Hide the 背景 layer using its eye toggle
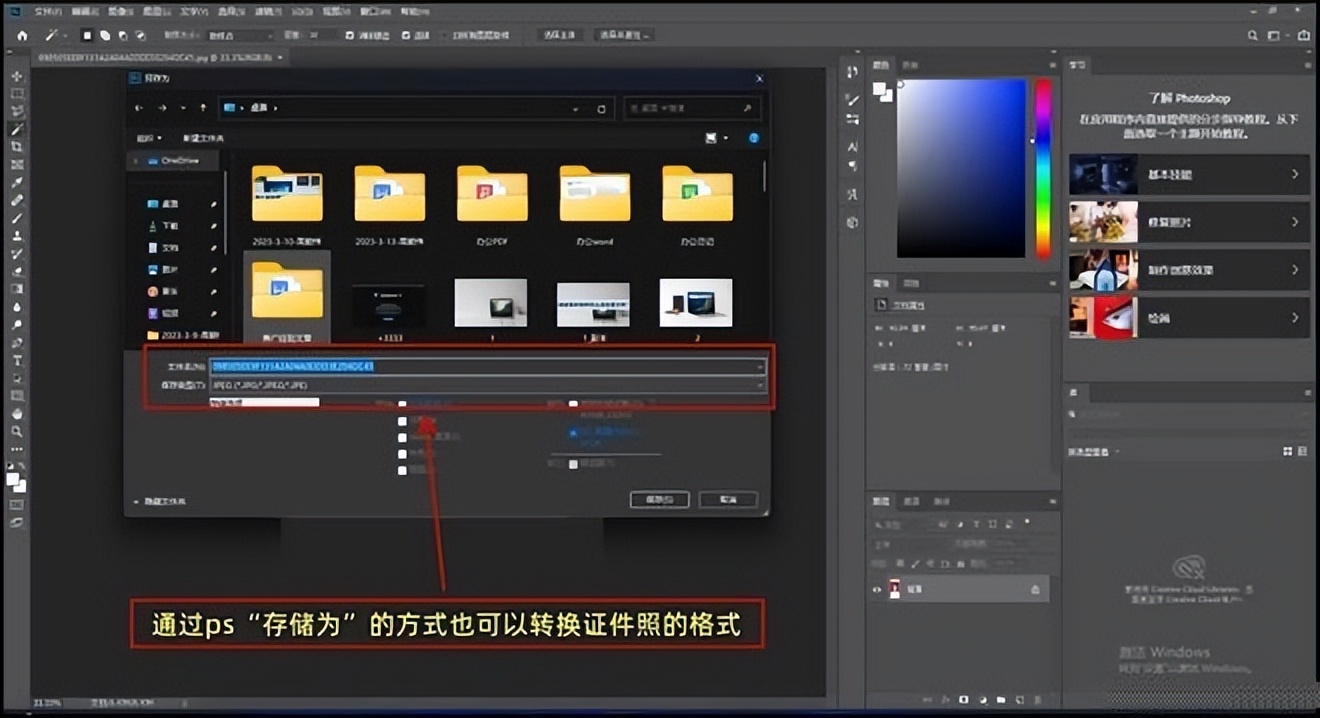This screenshot has height=718, width=1320. point(877,589)
